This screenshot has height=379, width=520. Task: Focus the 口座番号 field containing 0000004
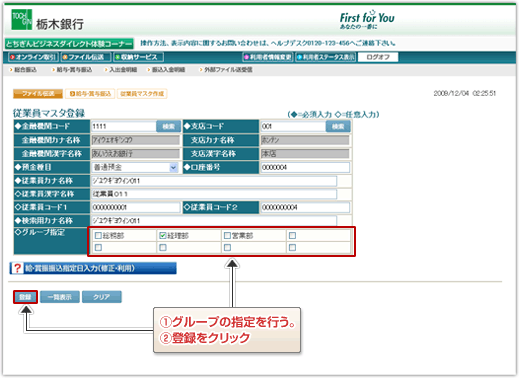click(305, 167)
